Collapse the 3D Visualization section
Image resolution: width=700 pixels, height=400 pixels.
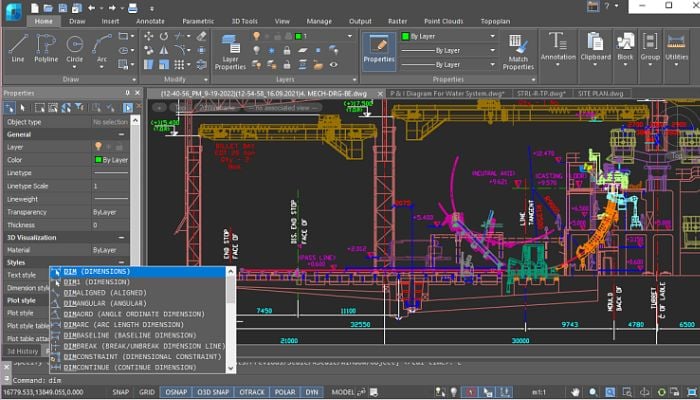(x=121, y=238)
